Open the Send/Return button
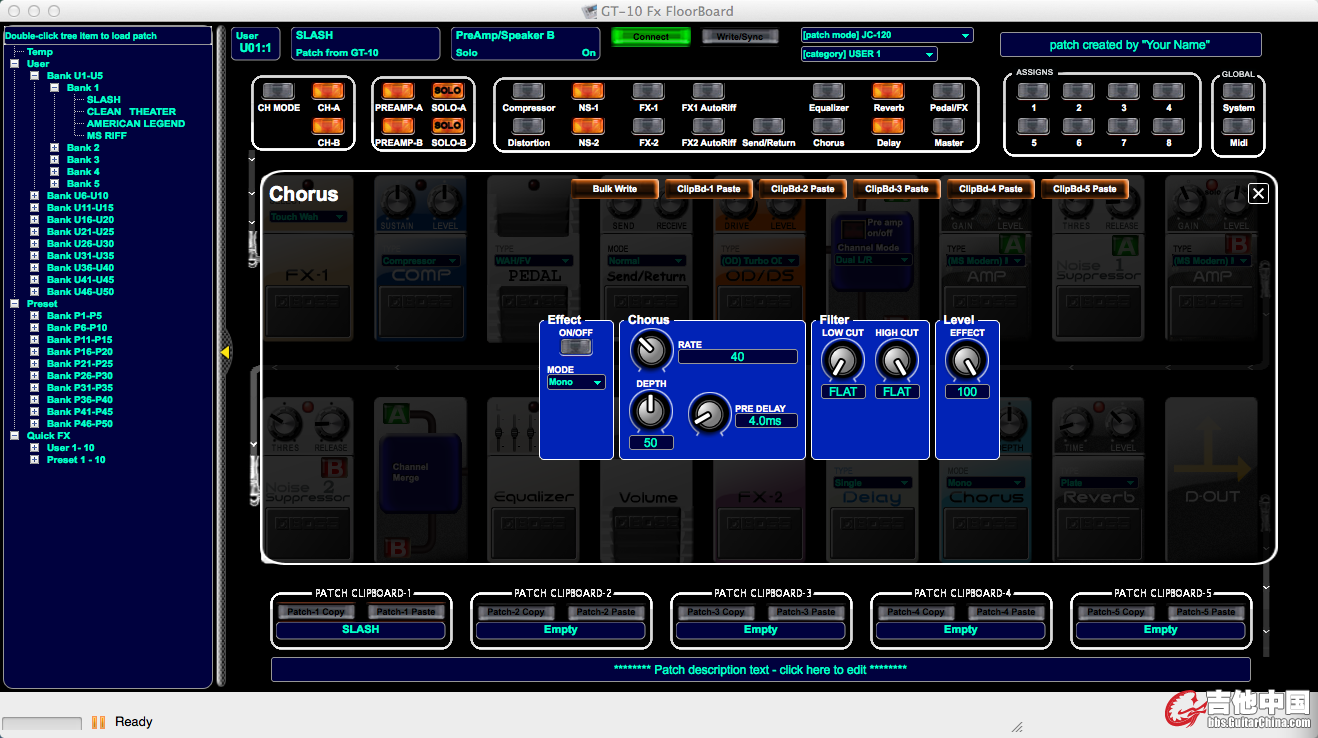 [768, 126]
